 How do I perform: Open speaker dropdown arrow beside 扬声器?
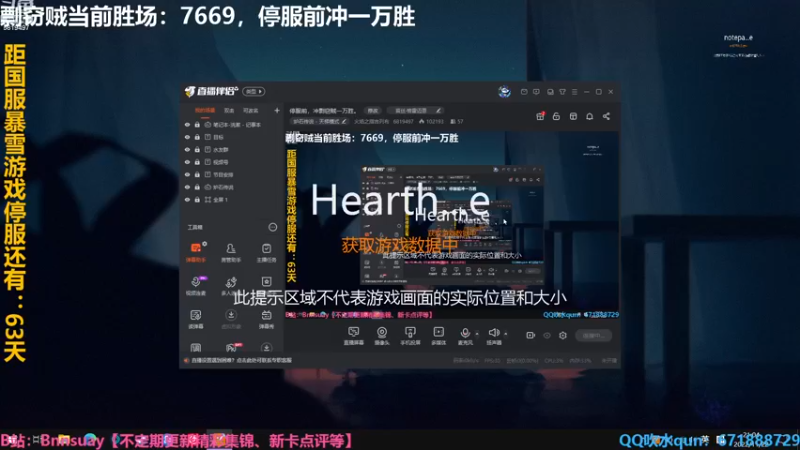coord(506,334)
